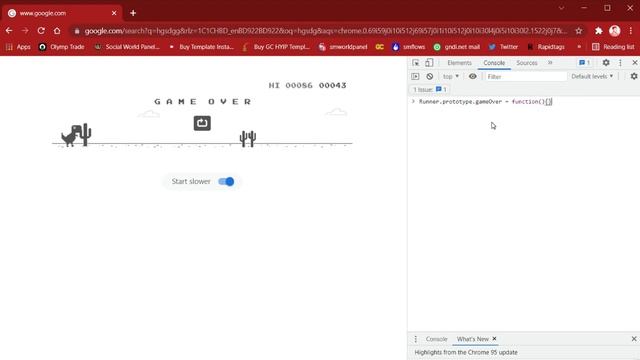
Task: Focus the console Filter input field
Action: tap(525, 76)
